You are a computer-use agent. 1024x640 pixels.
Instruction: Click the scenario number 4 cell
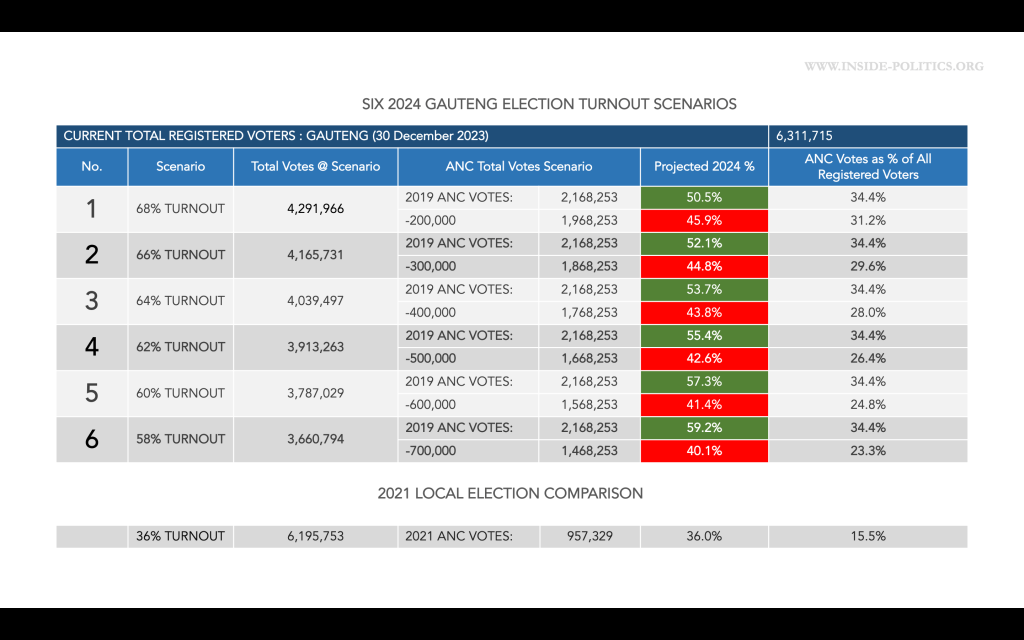tap(92, 347)
